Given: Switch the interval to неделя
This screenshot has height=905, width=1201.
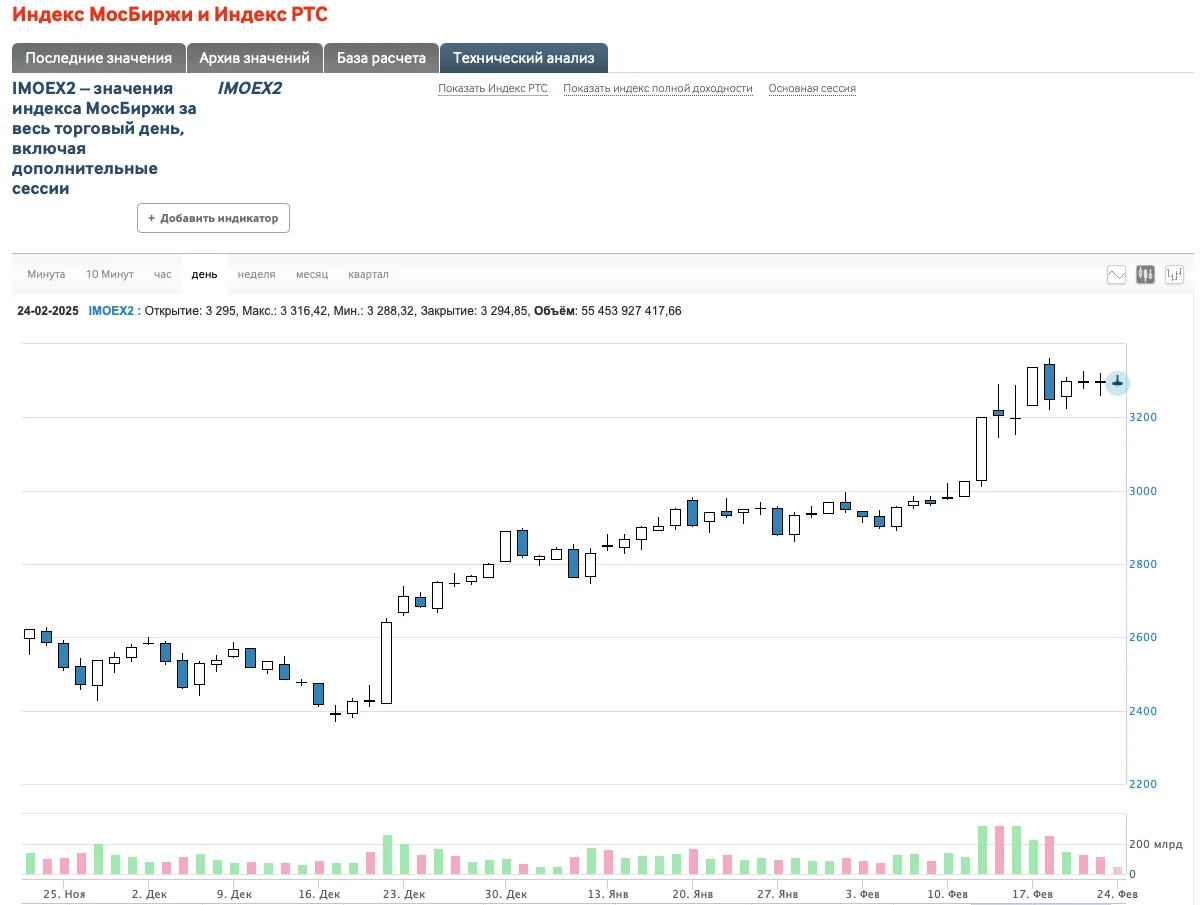Looking at the screenshot, I should [257, 274].
